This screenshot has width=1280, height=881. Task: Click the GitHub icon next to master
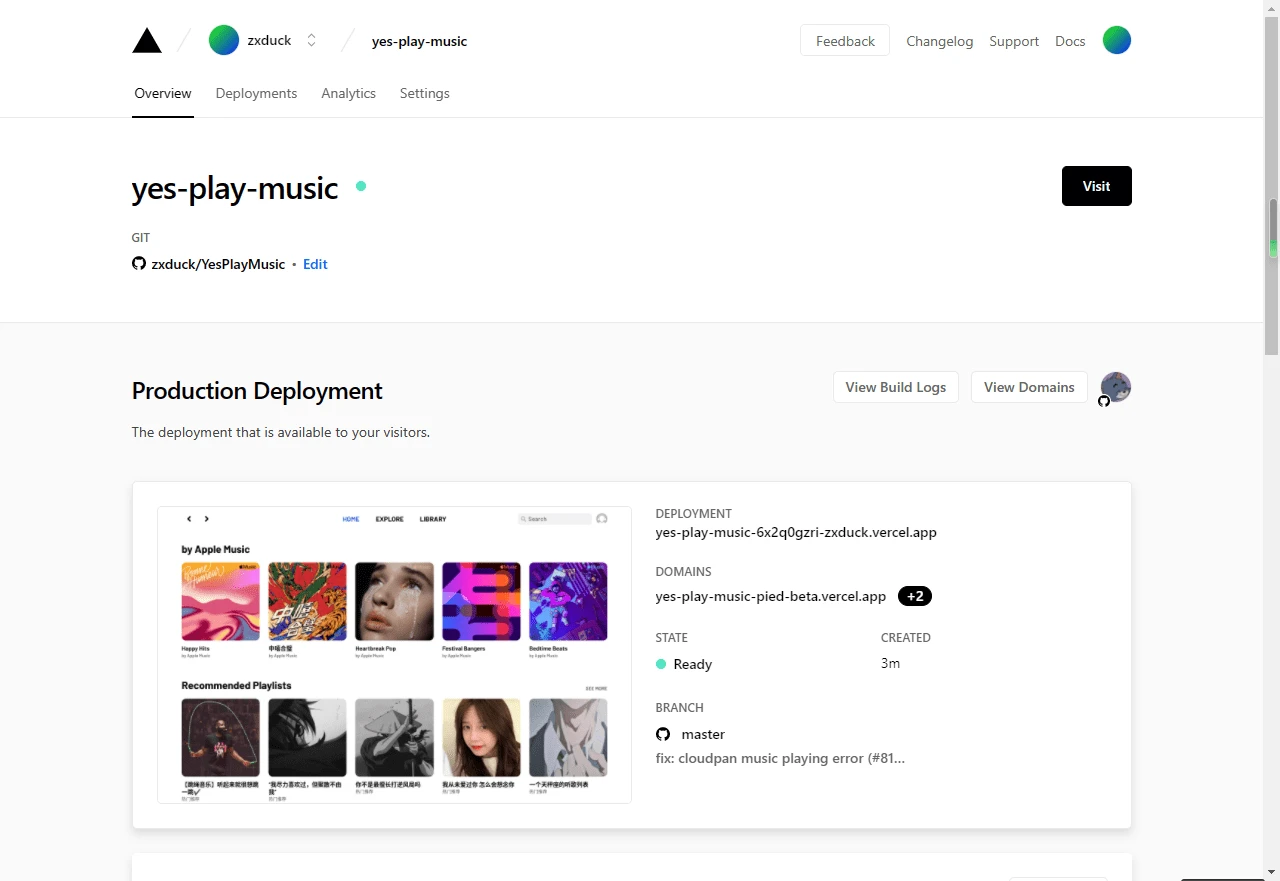pyautogui.click(x=663, y=734)
